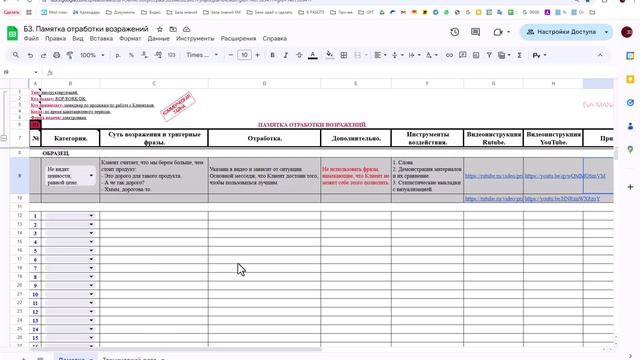This screenshot has width=640, height=360.
Task: Format as percent
Action: 131,55
